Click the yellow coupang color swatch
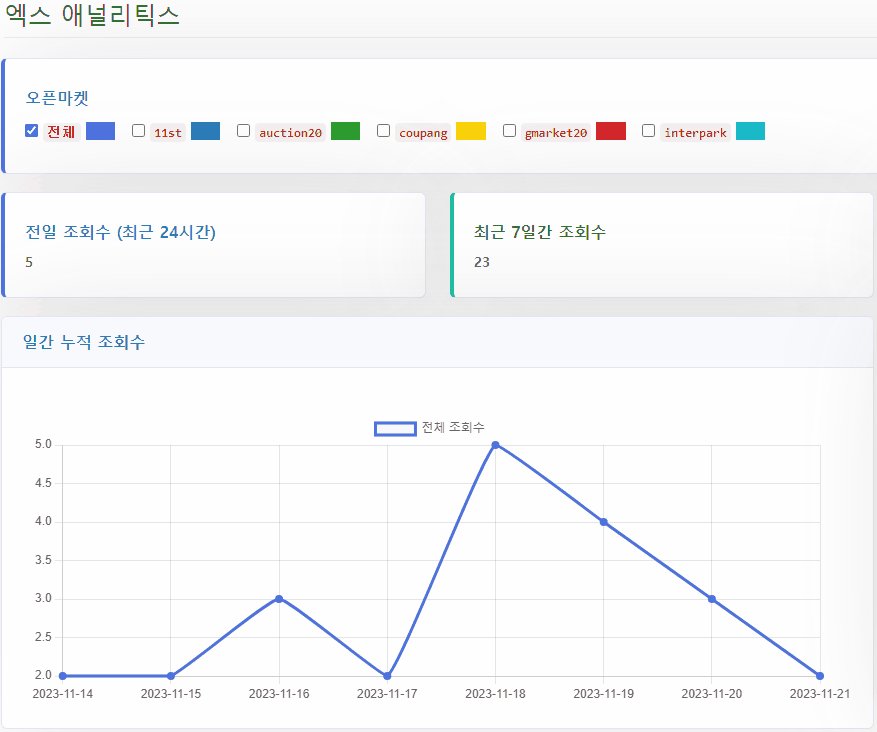The width and height of the screenshot is (877, 732). 470,131
